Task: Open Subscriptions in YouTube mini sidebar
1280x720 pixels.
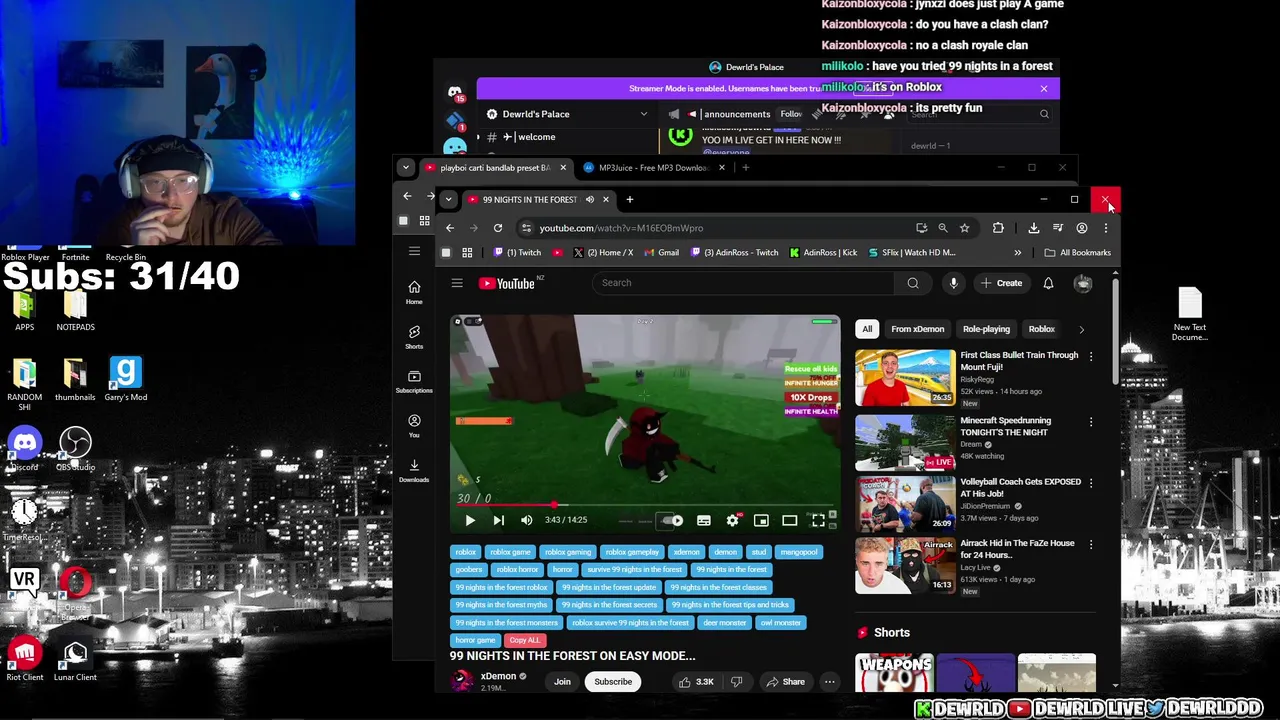Action: point(414,381)
